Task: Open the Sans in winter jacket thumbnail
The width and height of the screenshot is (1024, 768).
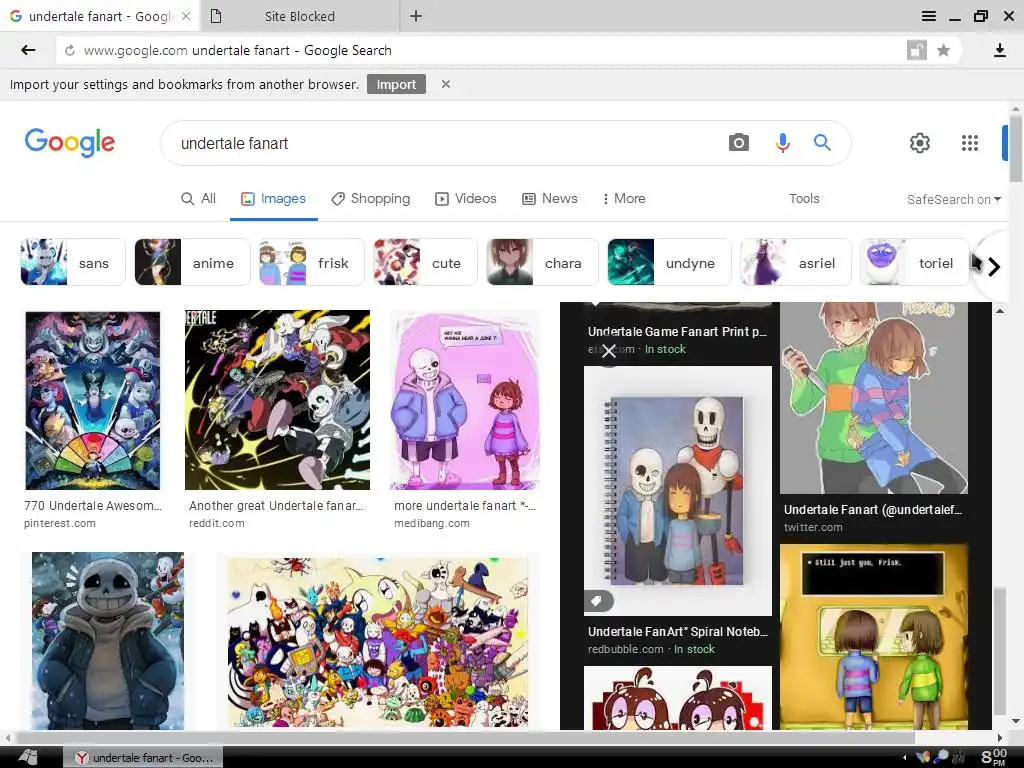Action: [x=108, y=641]
